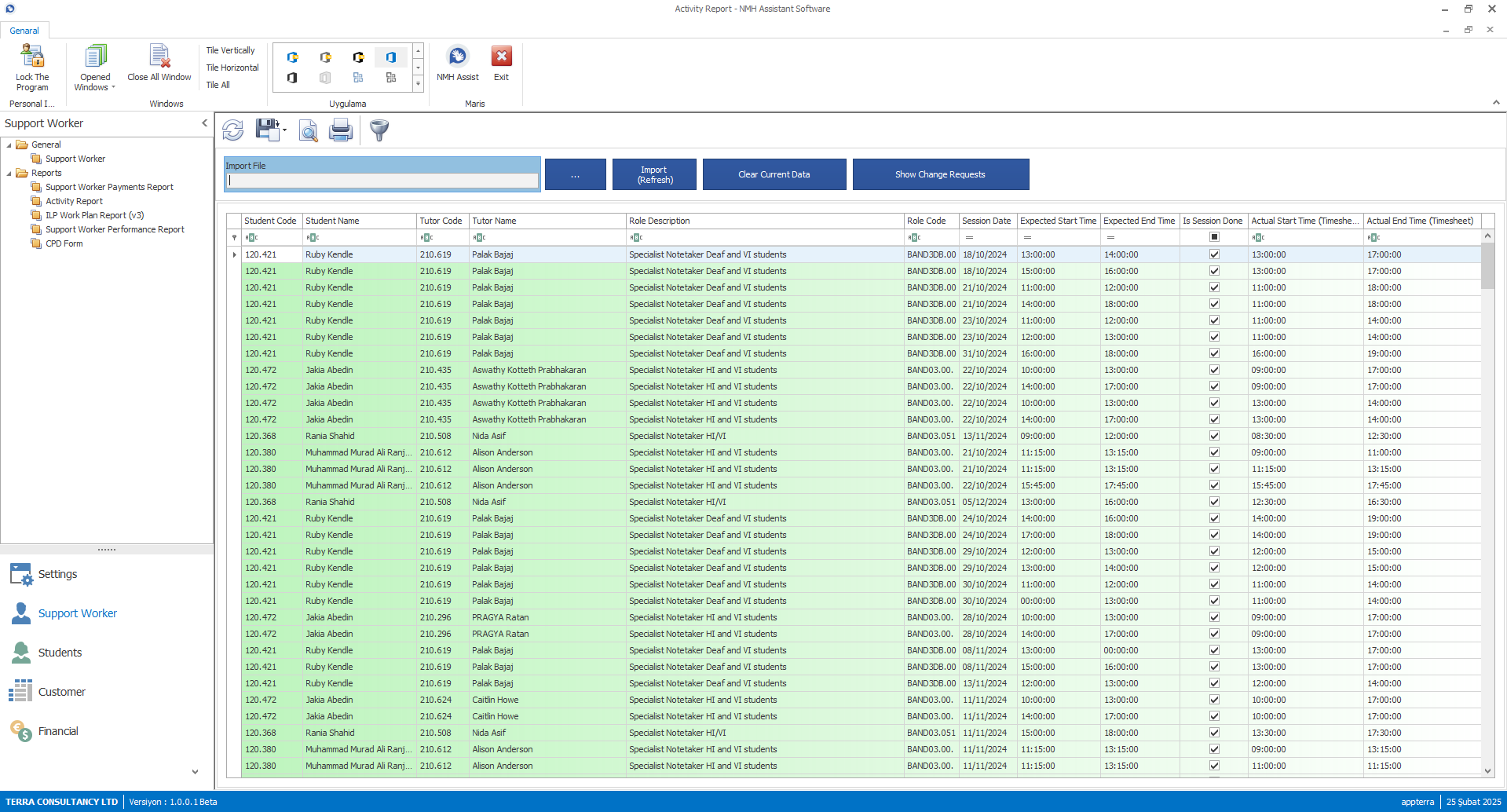Toggle Is Session Done for 30/10/2024 00:00:00 row

pos(1214,601)
